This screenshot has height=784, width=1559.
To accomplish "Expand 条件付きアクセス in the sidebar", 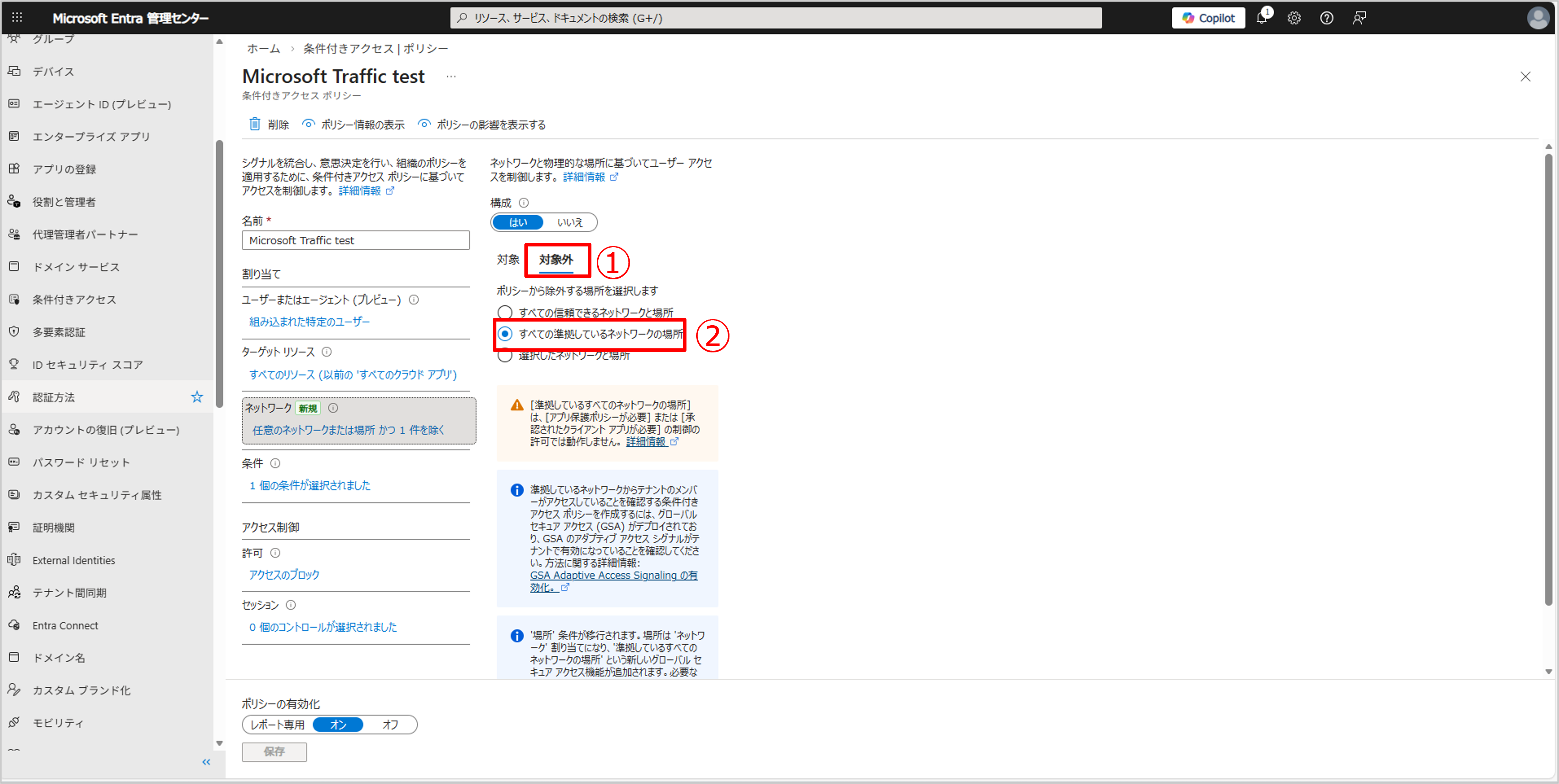I will (x=74, y=300).
